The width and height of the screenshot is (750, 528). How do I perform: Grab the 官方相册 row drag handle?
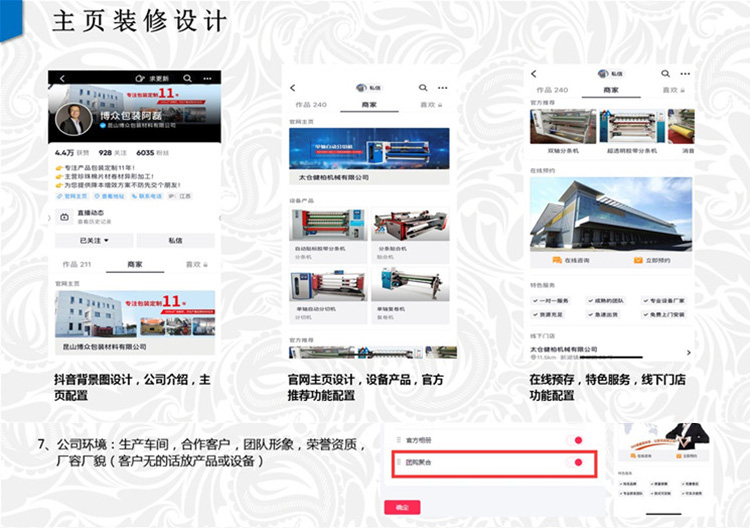coord(398,440)
